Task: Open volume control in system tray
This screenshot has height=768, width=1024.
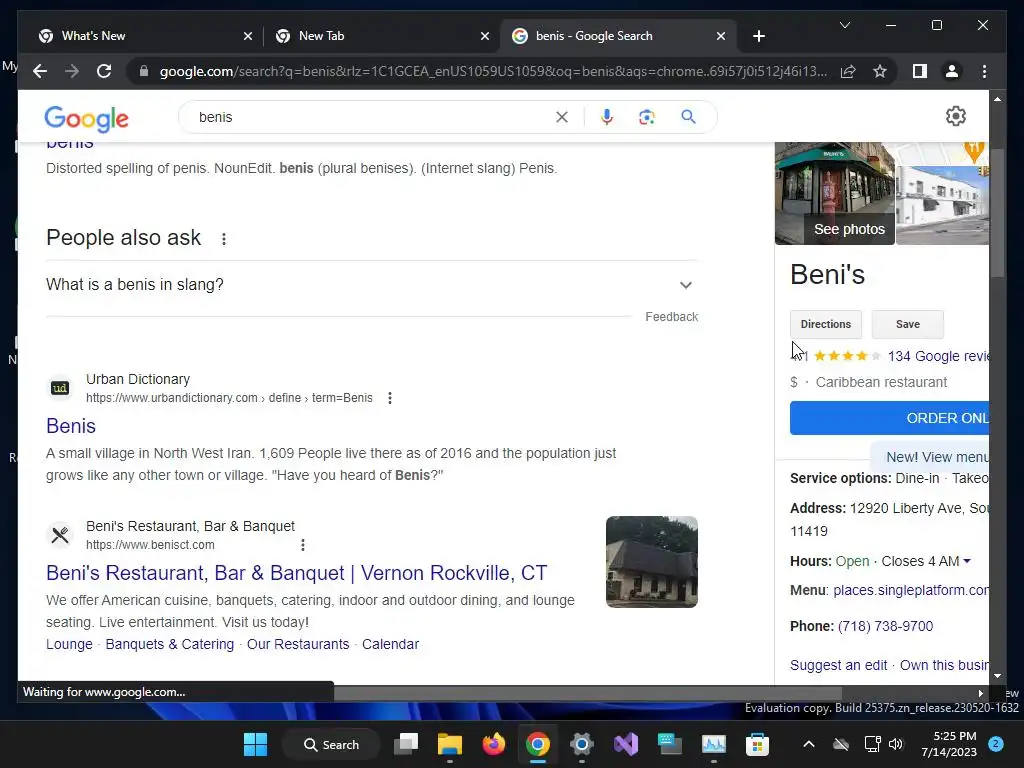Action: [896, 744]
